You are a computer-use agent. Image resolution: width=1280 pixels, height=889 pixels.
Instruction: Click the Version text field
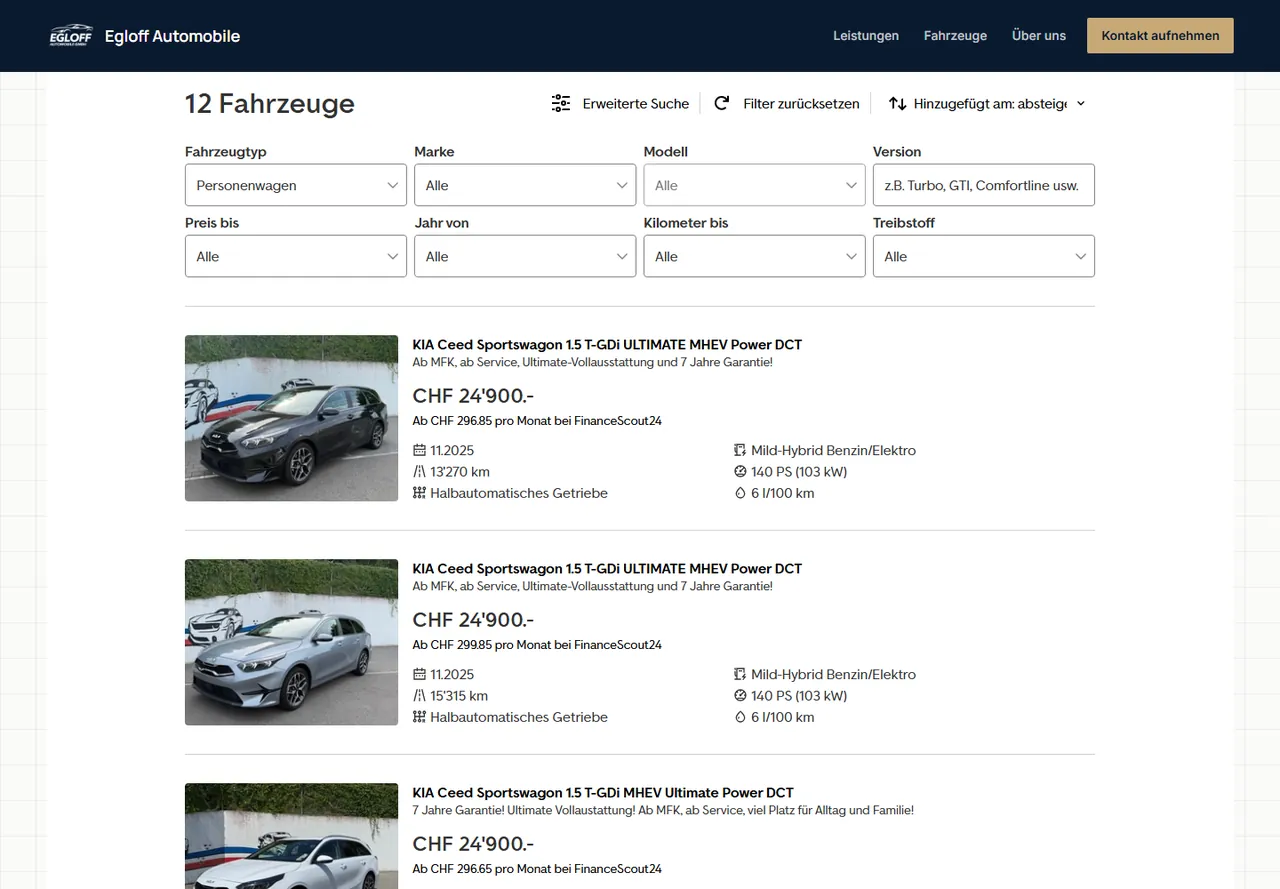[x=984, y=185]
